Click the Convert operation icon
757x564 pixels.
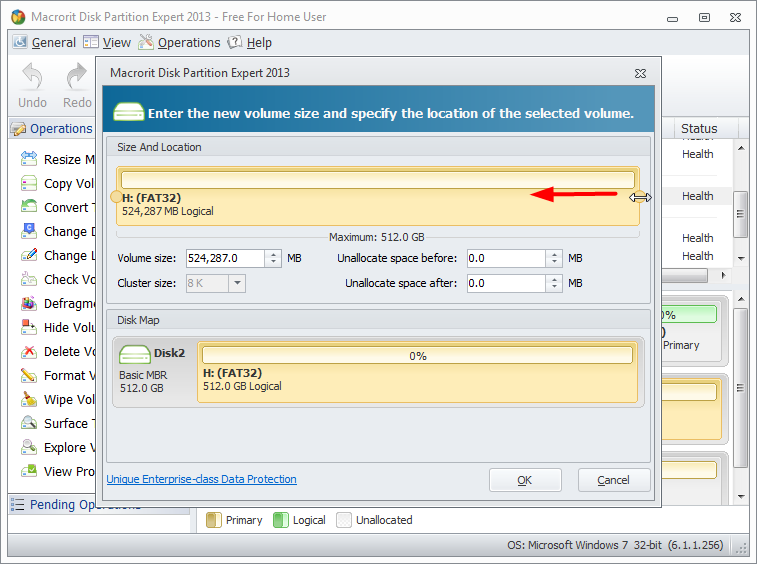pos(29,207)
